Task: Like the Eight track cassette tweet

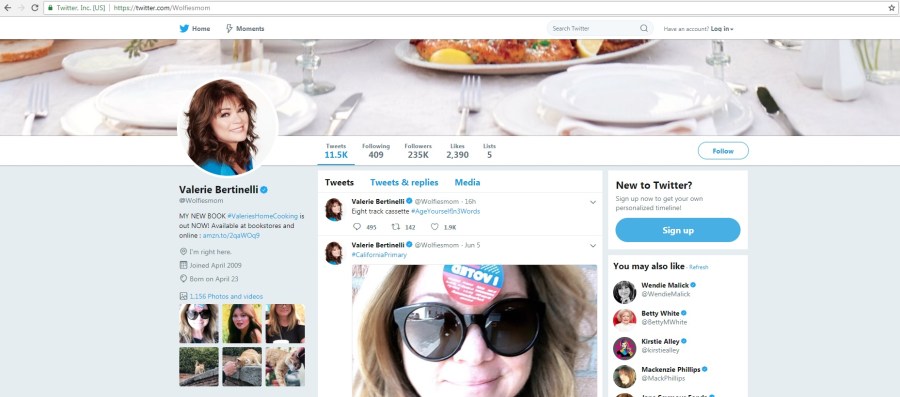Action: [435, 227]
